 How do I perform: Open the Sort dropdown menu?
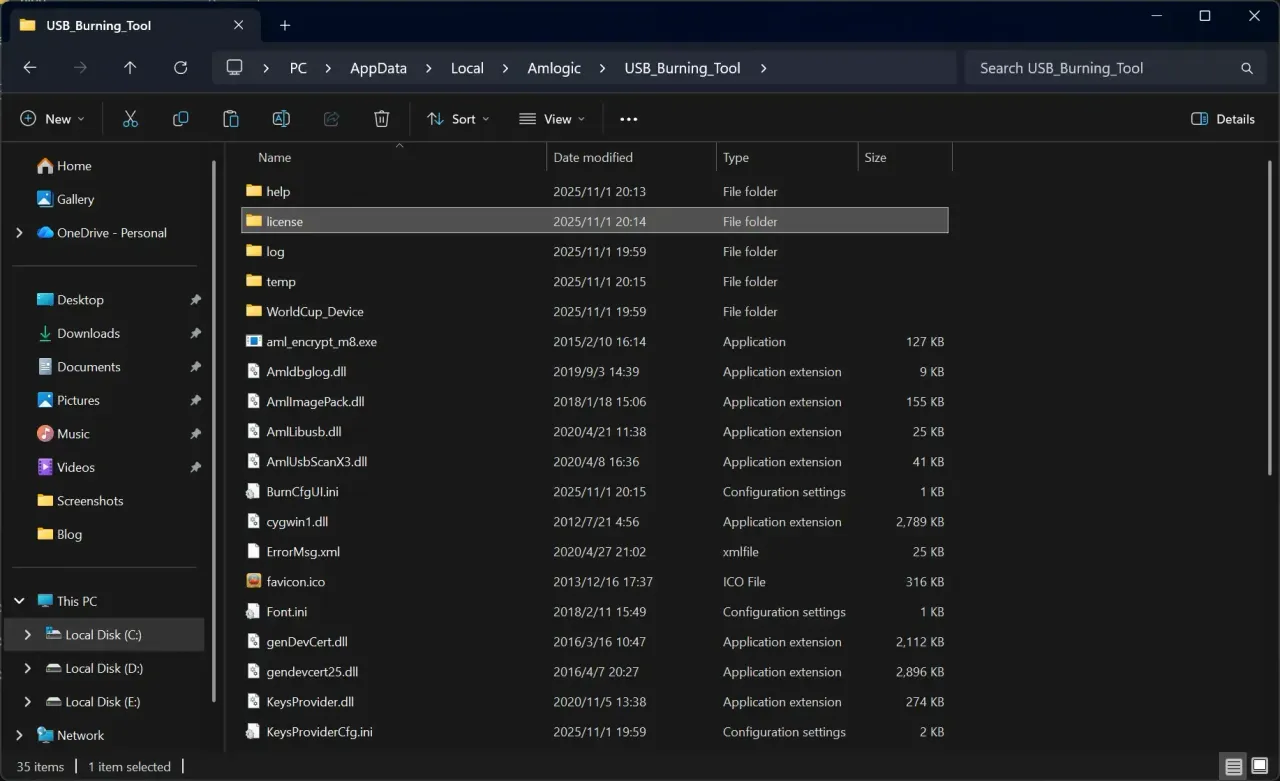click(458, 119)
